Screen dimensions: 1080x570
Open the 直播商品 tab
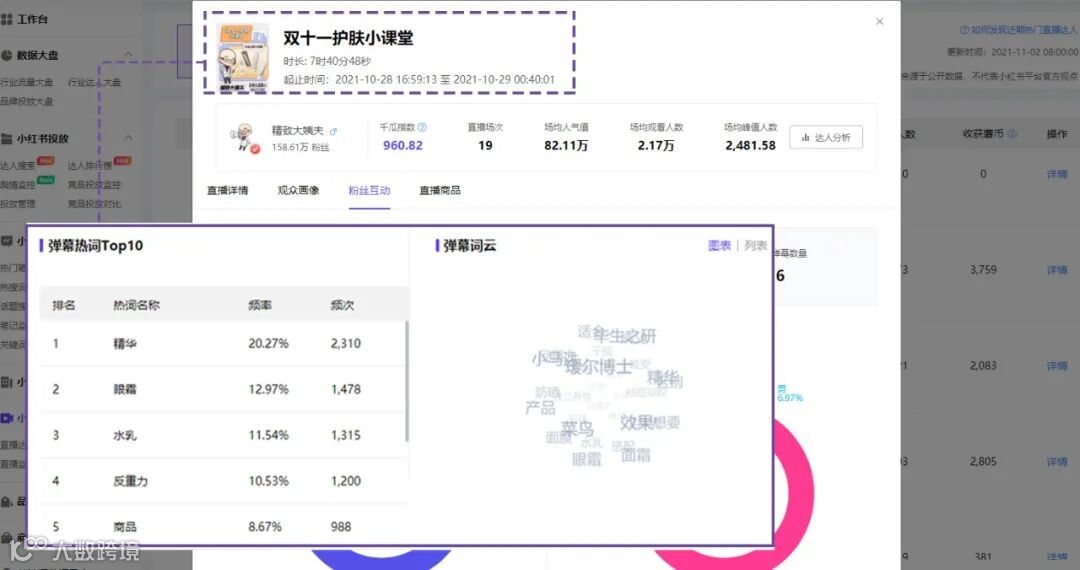click(440, 190)
